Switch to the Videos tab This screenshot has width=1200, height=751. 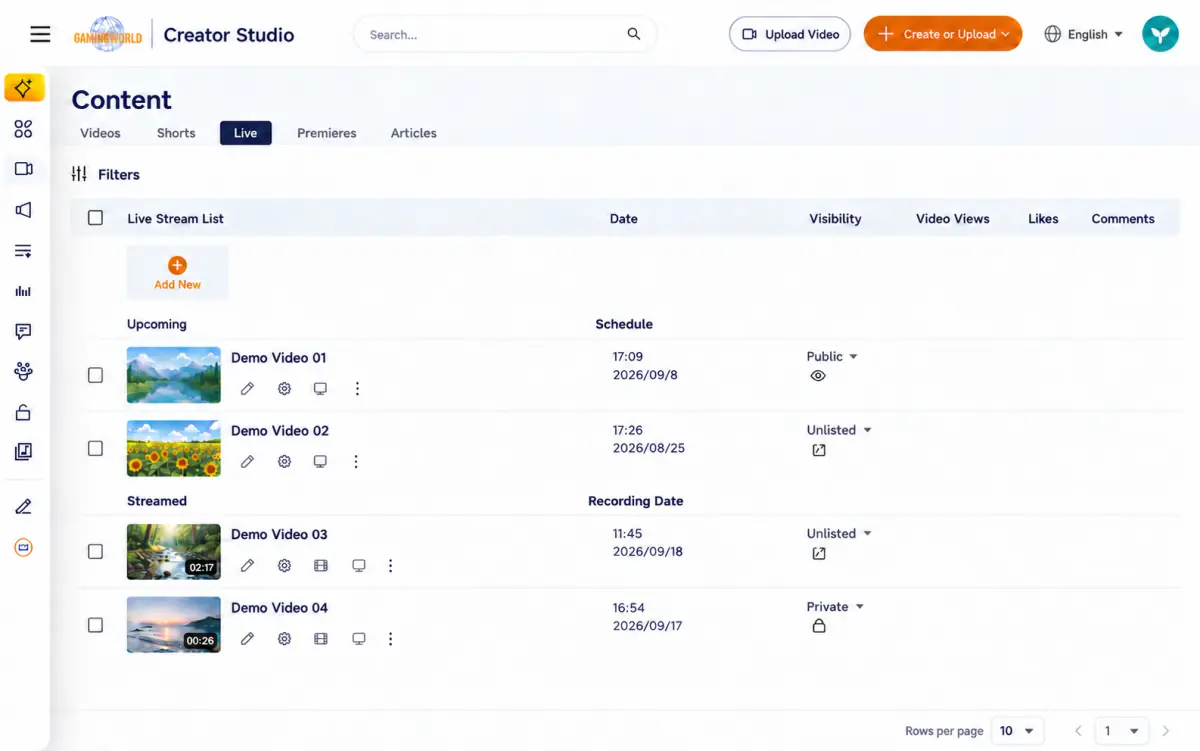(100, 133)
